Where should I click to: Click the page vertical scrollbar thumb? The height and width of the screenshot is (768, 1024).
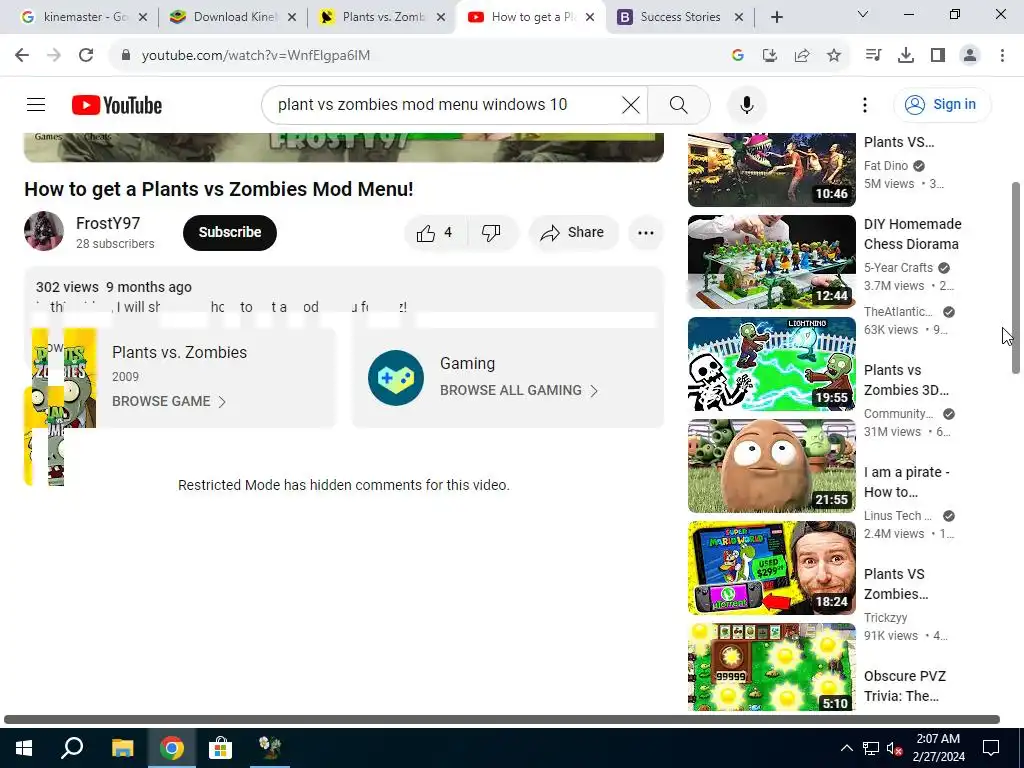point(1016,278)
